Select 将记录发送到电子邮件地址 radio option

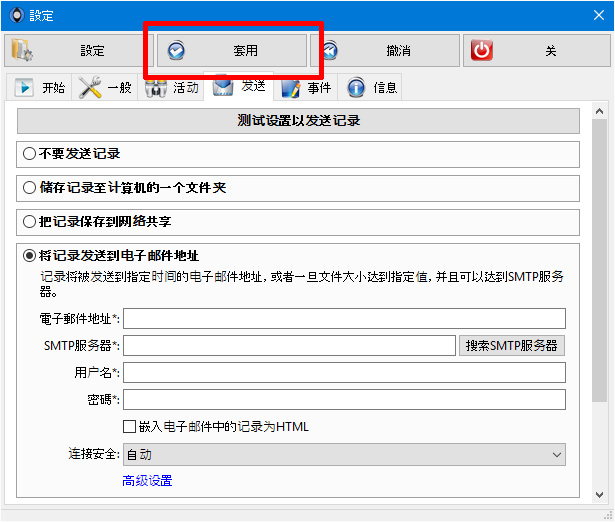[30, 256]
